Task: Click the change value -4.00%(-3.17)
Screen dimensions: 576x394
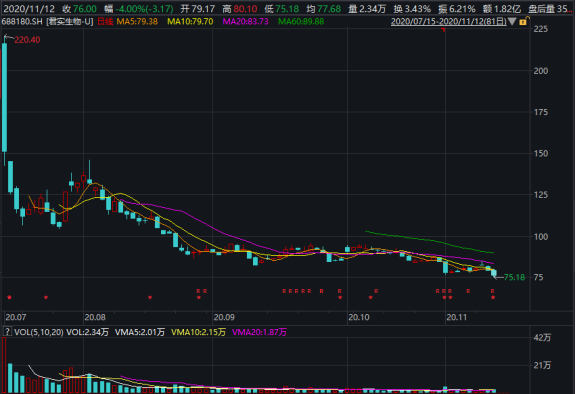Action: [x=144, y=9]
